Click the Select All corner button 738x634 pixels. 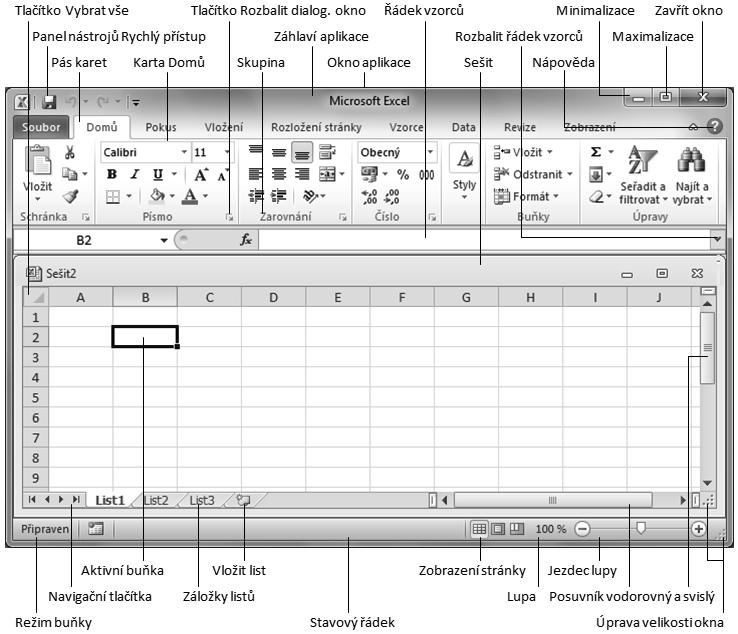[x=36, y=297]
